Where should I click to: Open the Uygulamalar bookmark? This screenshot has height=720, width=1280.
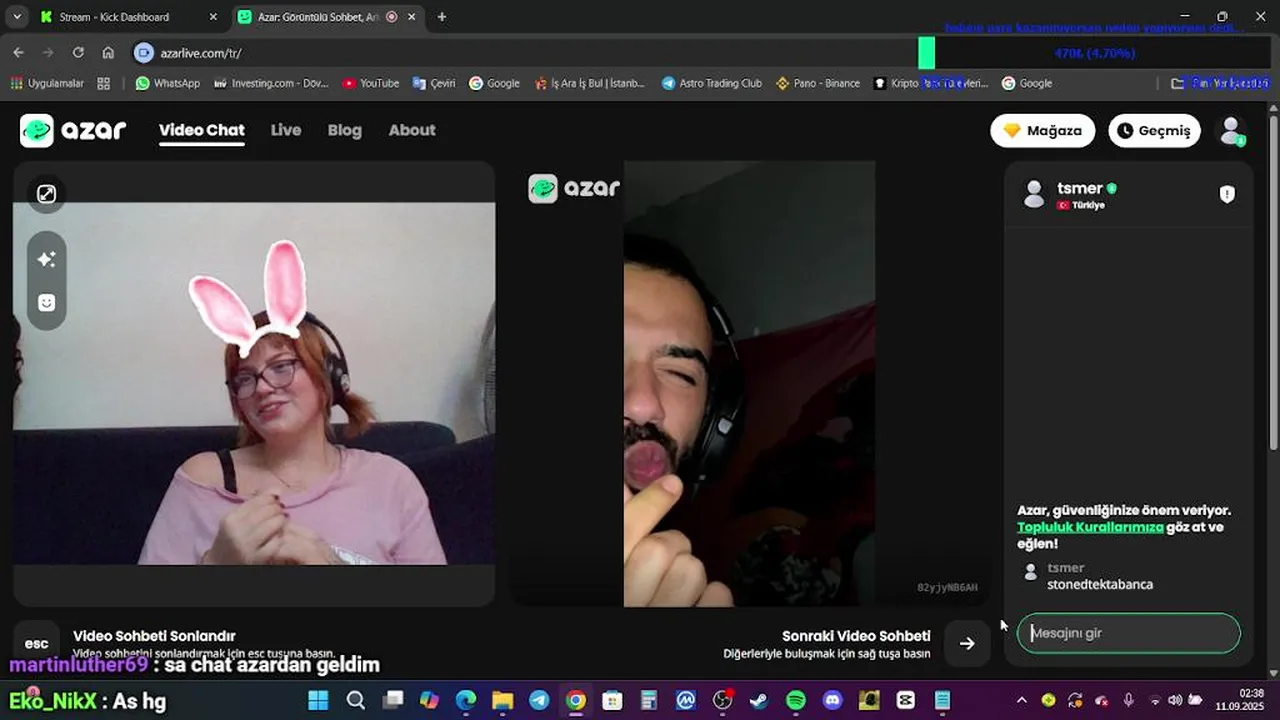click(48, 83)
